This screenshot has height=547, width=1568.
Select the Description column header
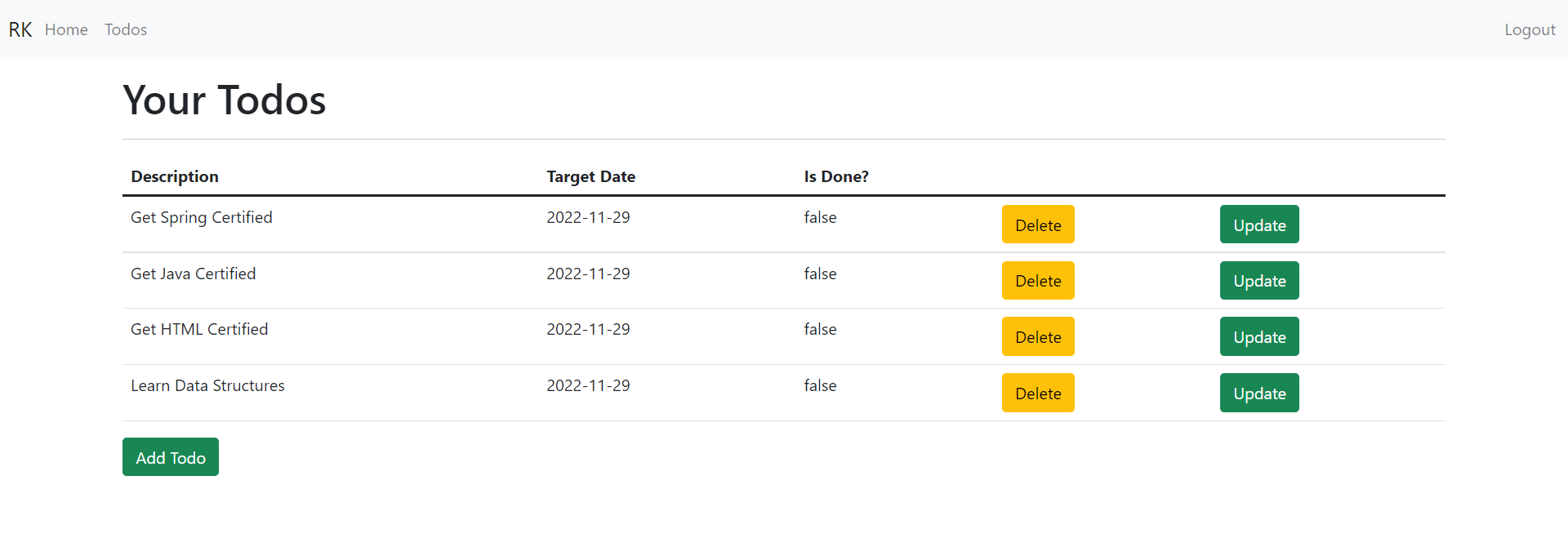(x=175, y=176)
